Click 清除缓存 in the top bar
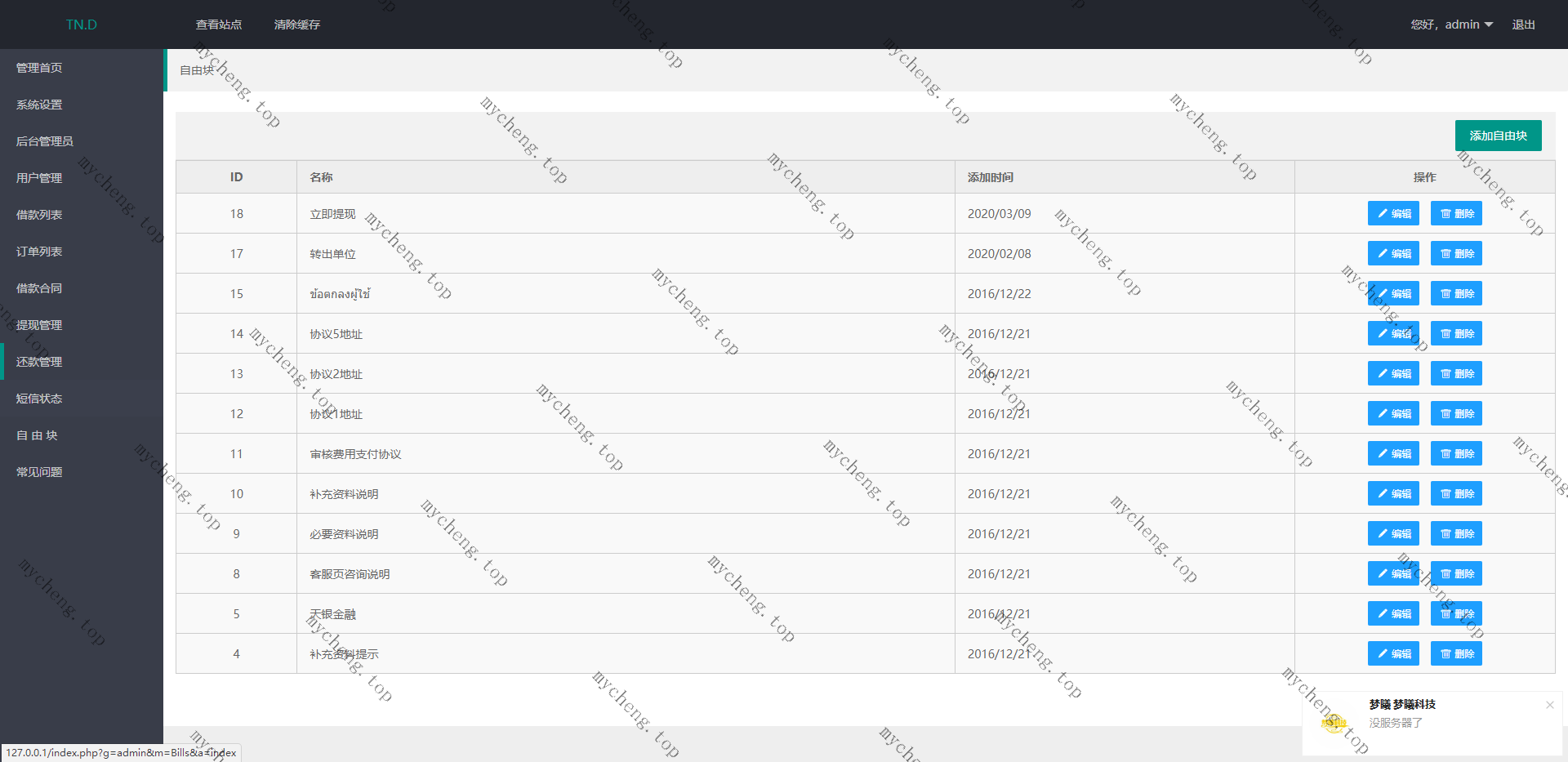 tap(297, 25)
